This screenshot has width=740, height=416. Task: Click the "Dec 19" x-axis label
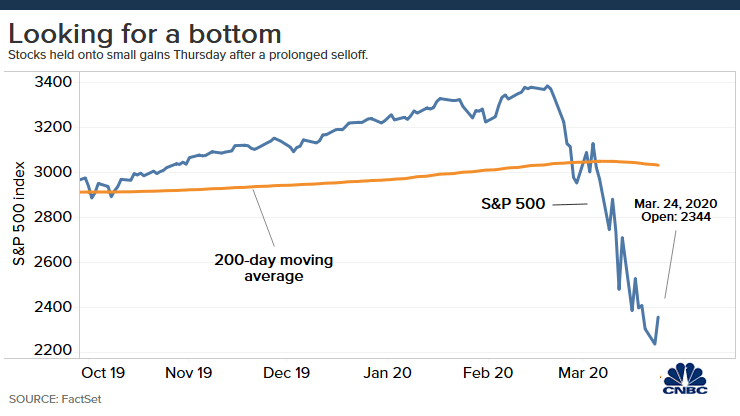(286, 372)
